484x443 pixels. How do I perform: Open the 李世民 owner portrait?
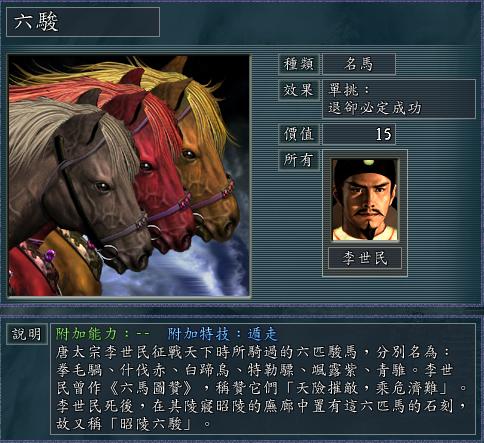click(x=365, y=200)
